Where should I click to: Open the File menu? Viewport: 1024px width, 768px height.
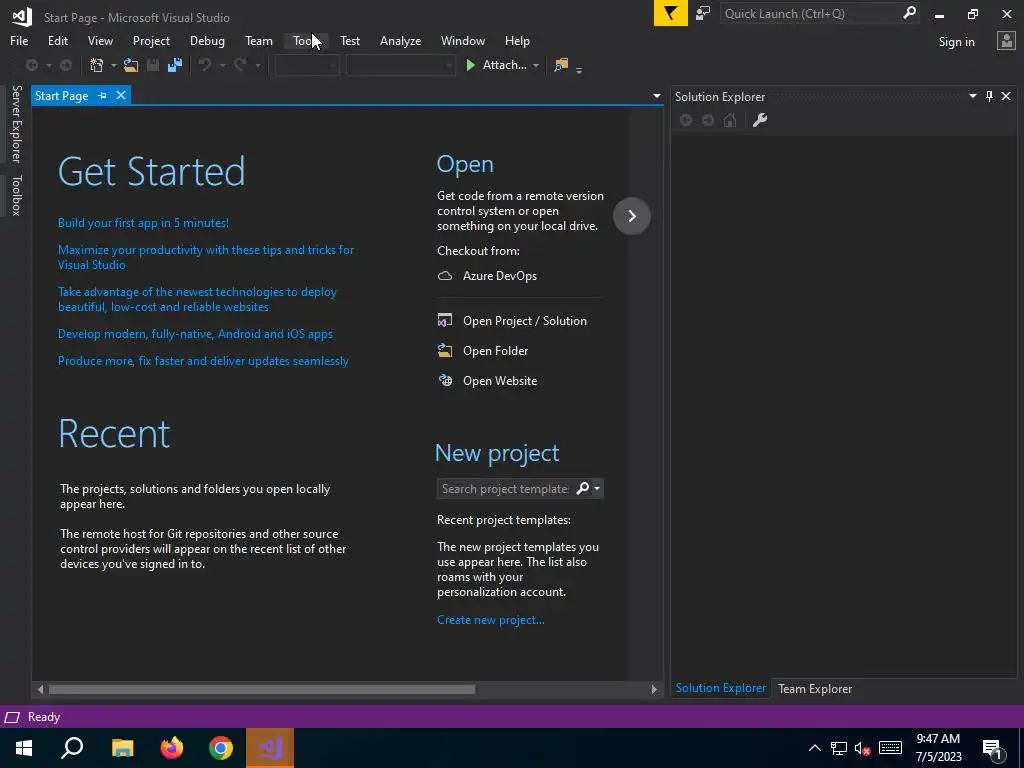tap(19, 40)
